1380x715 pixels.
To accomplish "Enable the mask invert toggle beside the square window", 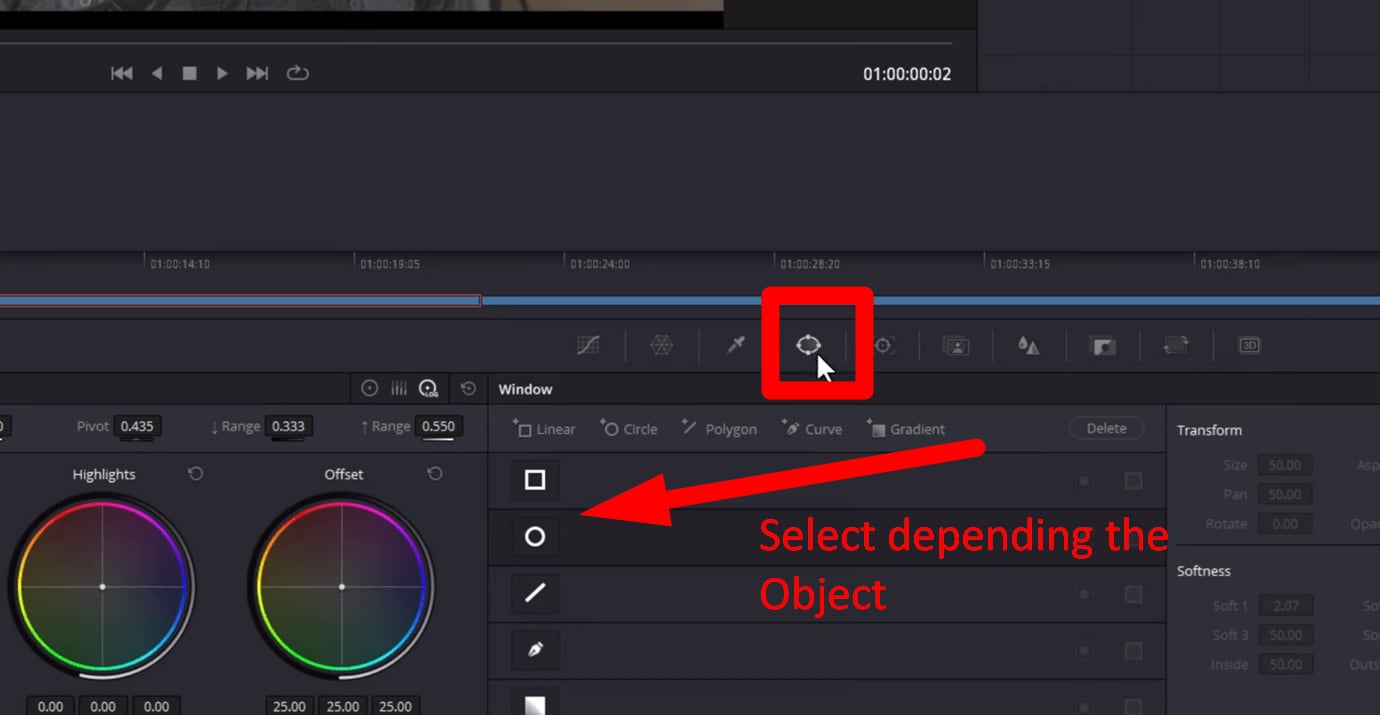I will [x=1134, y=480].
